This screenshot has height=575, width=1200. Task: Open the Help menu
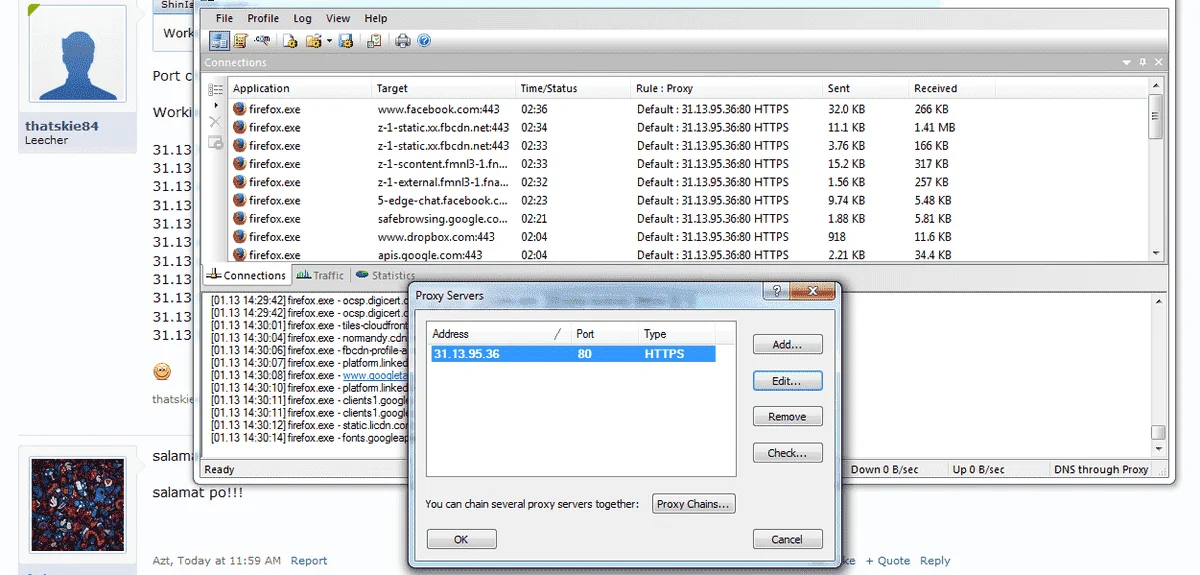[375, 18]
